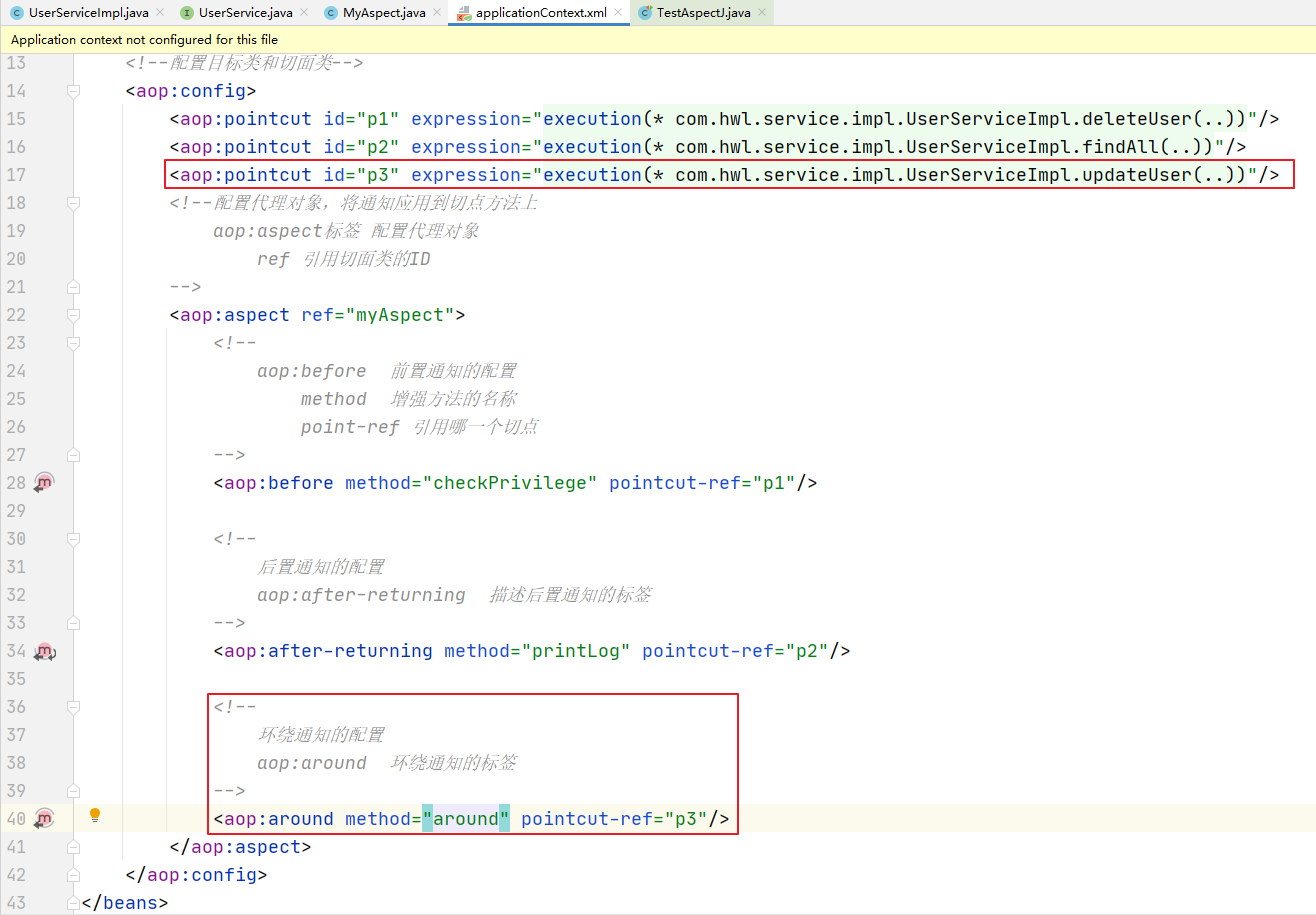Image resolution: width=1316 pixels, height=915 pixels.
Task: Click the class icon on MyAspect.java tab
Action: pyautogui.click(x=331, y=13)
